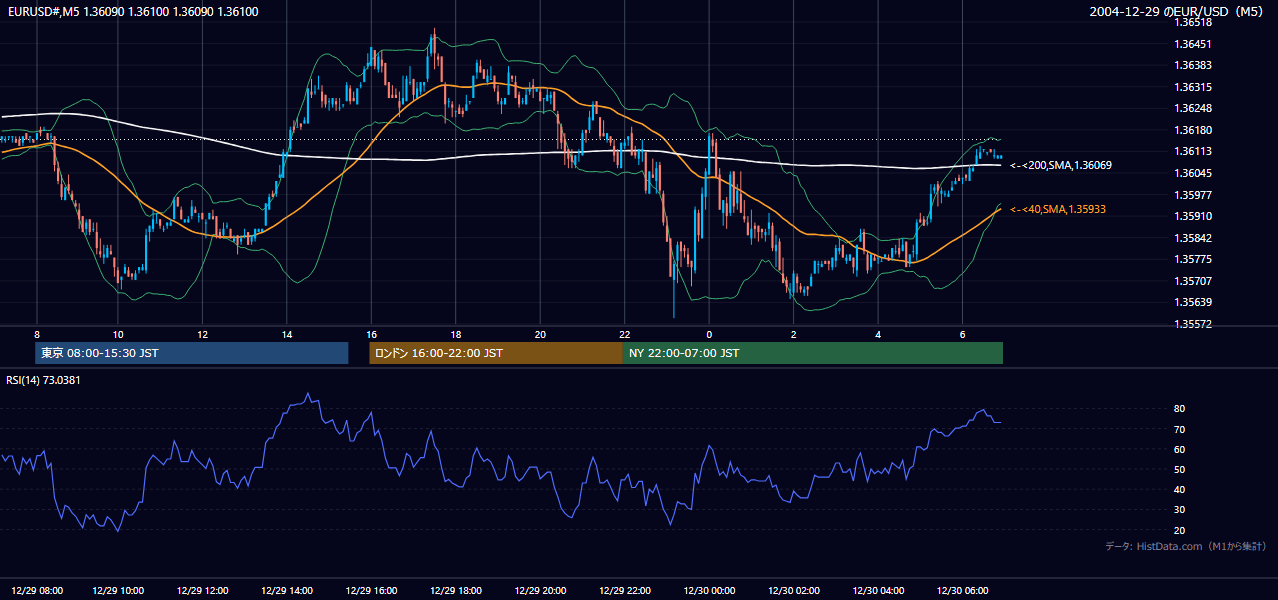
Task: Click the 12/29 08:00 time label
Action: (x=37, y=591)
